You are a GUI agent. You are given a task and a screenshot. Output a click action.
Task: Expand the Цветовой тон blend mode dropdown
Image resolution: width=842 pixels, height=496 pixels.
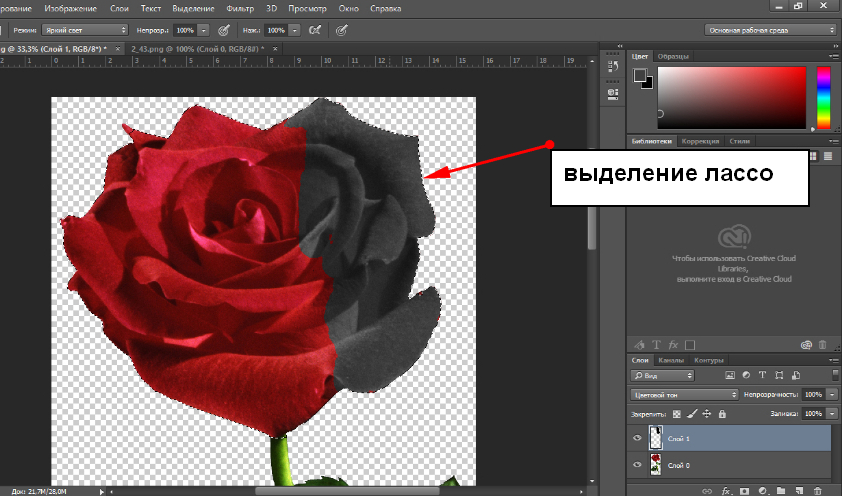click(683, 395)
